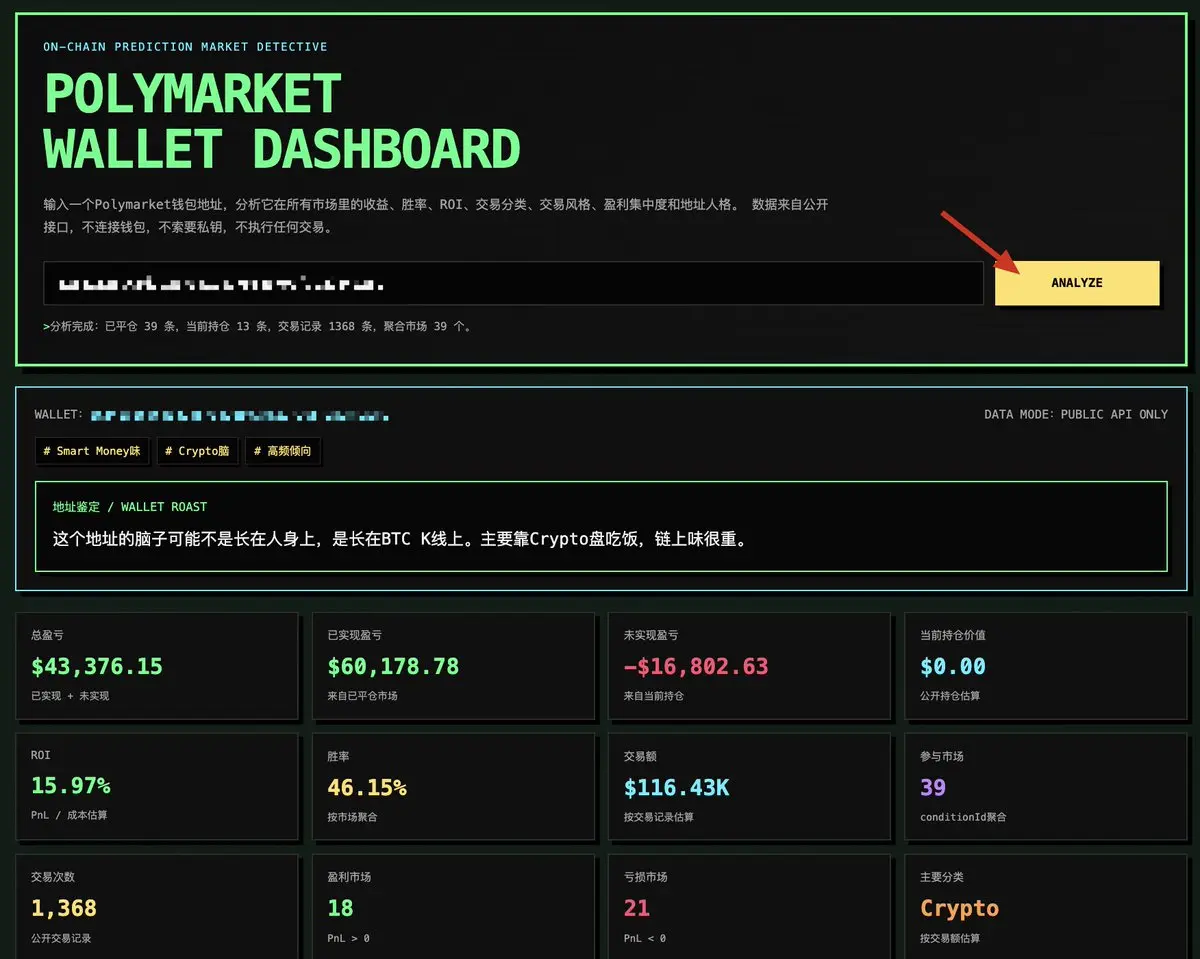Click the '来自已平仓市场' caption
1200x959 pixels.
tap(362, 695)
